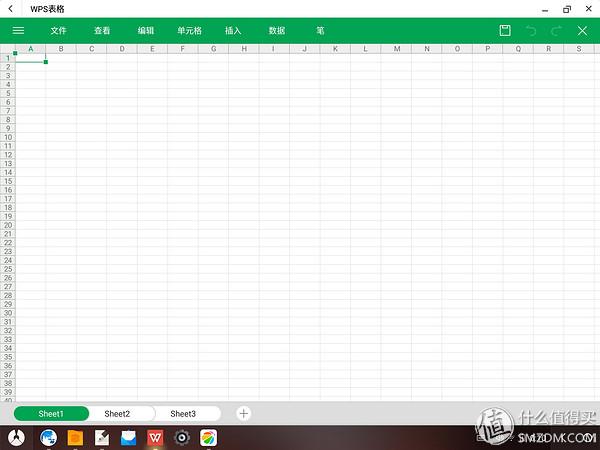Minimize the WPS表格 window
This screenshot has height=450, width=600.
pos(545,10)
